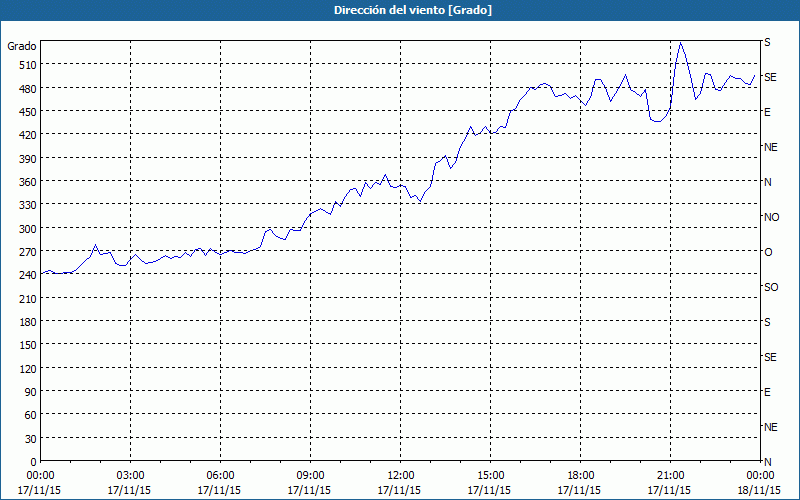Select the 'N' compass label level with 360

pos(767,182)
